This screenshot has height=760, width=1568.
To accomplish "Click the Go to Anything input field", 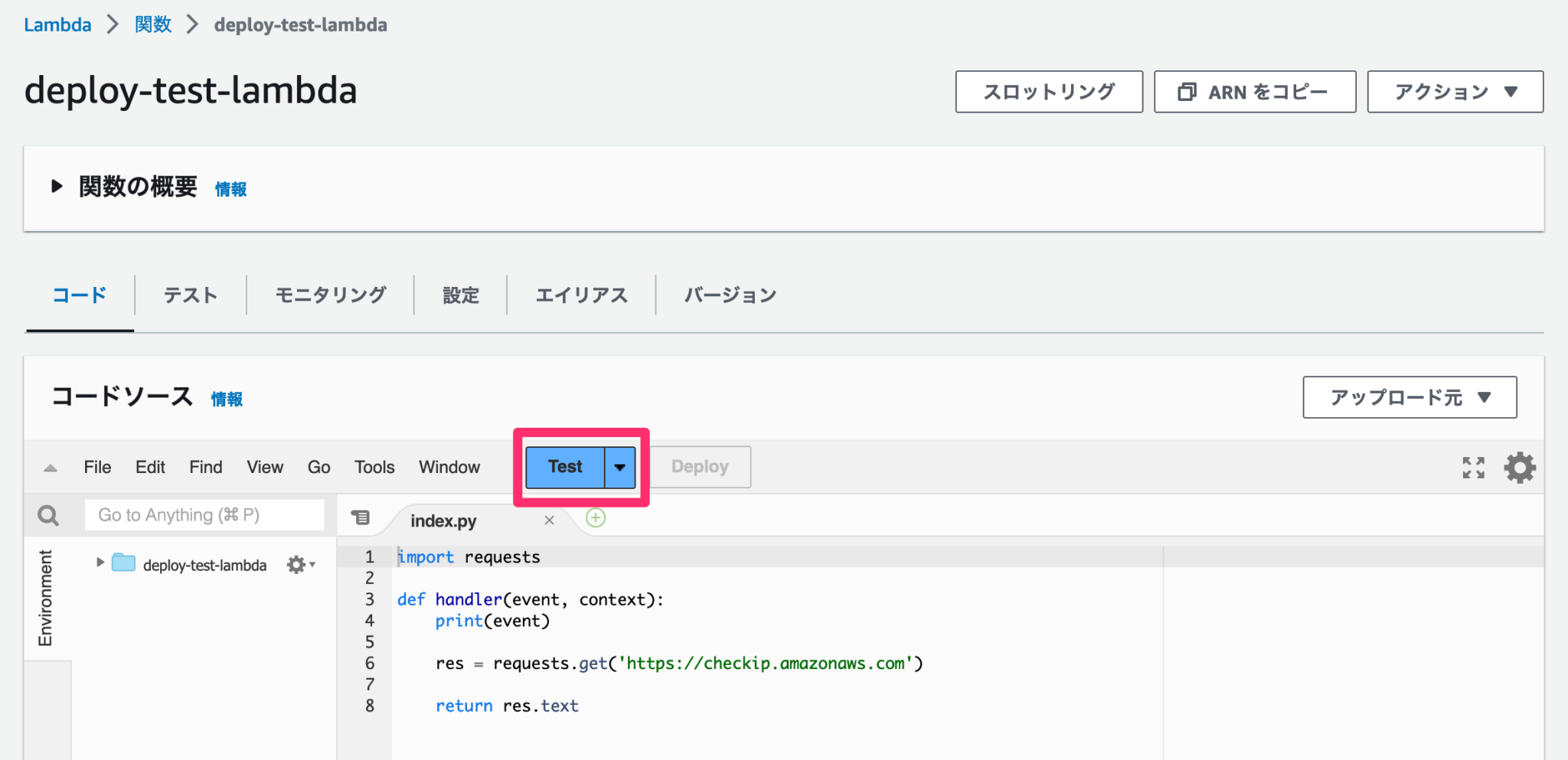I will (204, 514).
